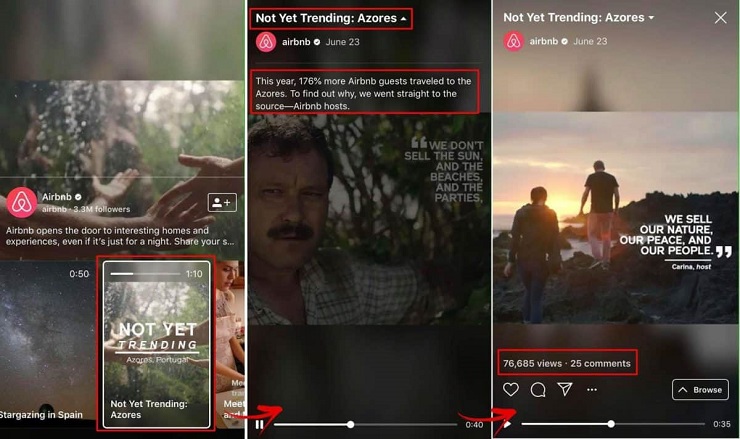Tap the verified badge beside airbnb in right screen

(564, 41)
